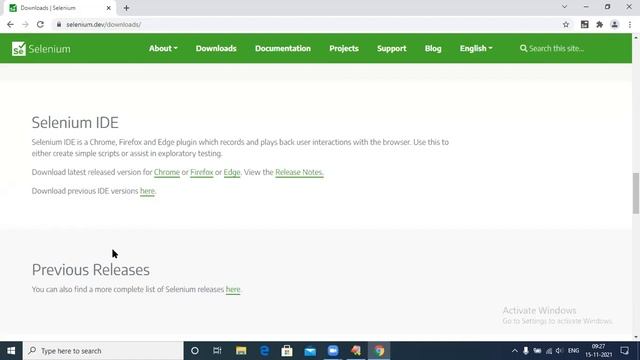640x360 pixels.
Task: Click the Cortana circle icon
Action: tap(195, 351)
